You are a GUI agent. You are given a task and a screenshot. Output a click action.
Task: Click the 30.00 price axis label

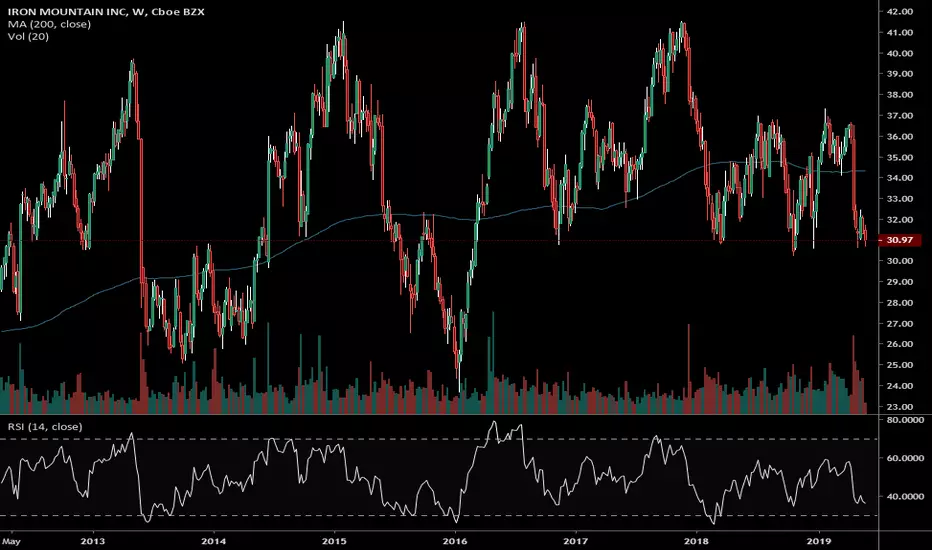[899, 261]
